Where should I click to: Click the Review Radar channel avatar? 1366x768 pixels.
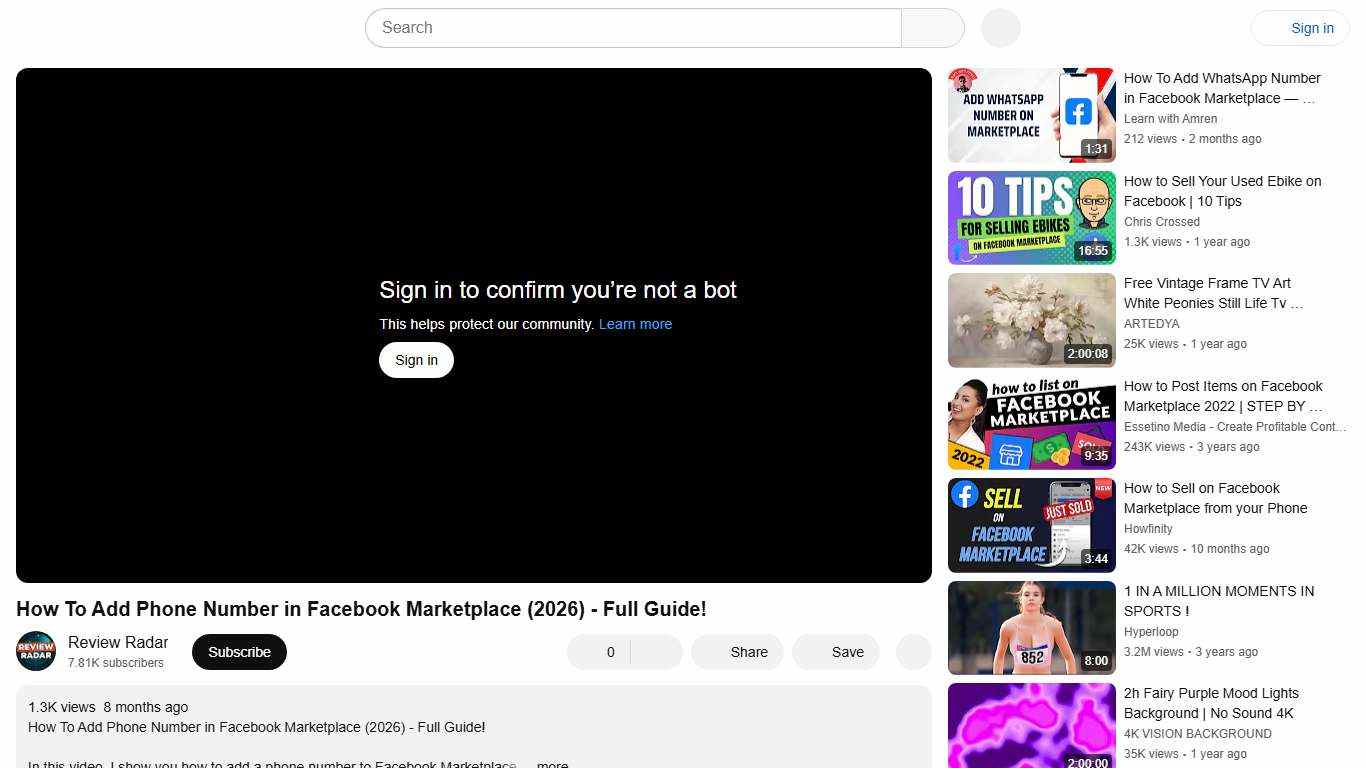point(35,651)
